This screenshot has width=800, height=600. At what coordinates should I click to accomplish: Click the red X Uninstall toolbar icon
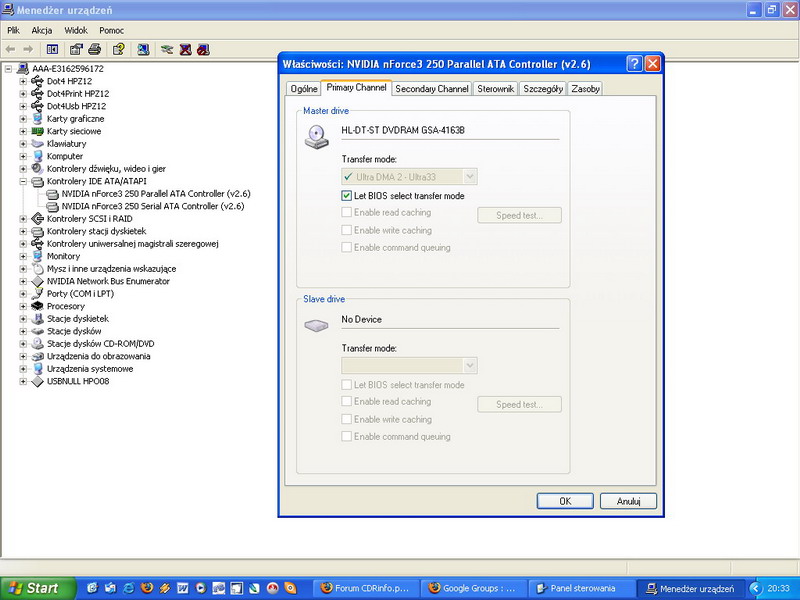point(185,49)
